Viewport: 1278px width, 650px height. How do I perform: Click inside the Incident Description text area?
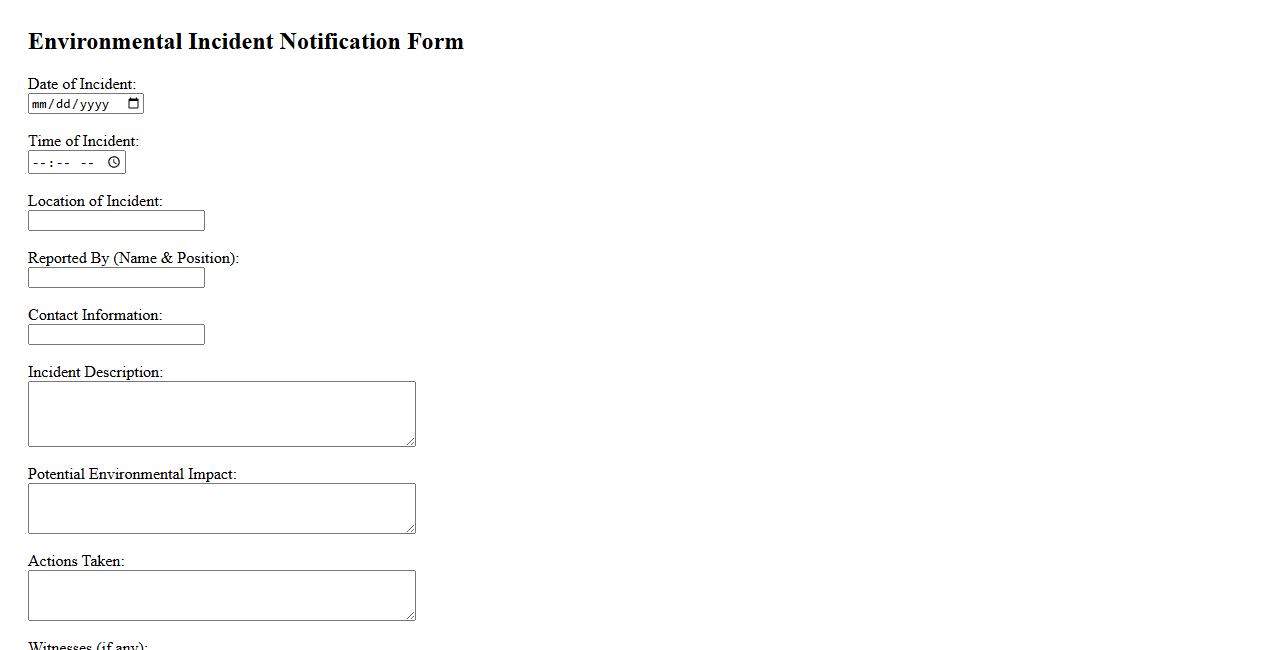221,413
